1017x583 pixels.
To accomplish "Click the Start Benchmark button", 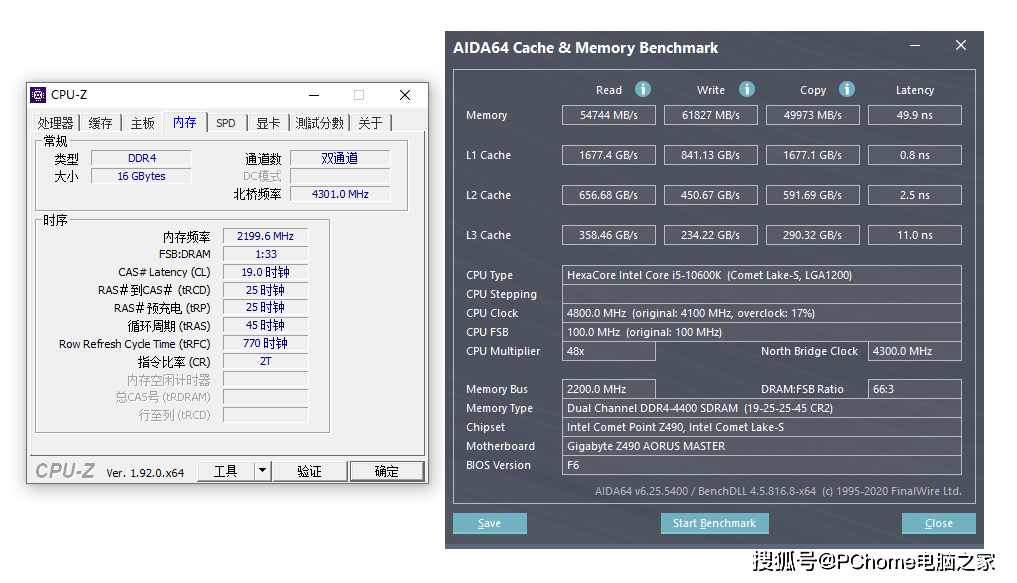I will pos(715,523).
